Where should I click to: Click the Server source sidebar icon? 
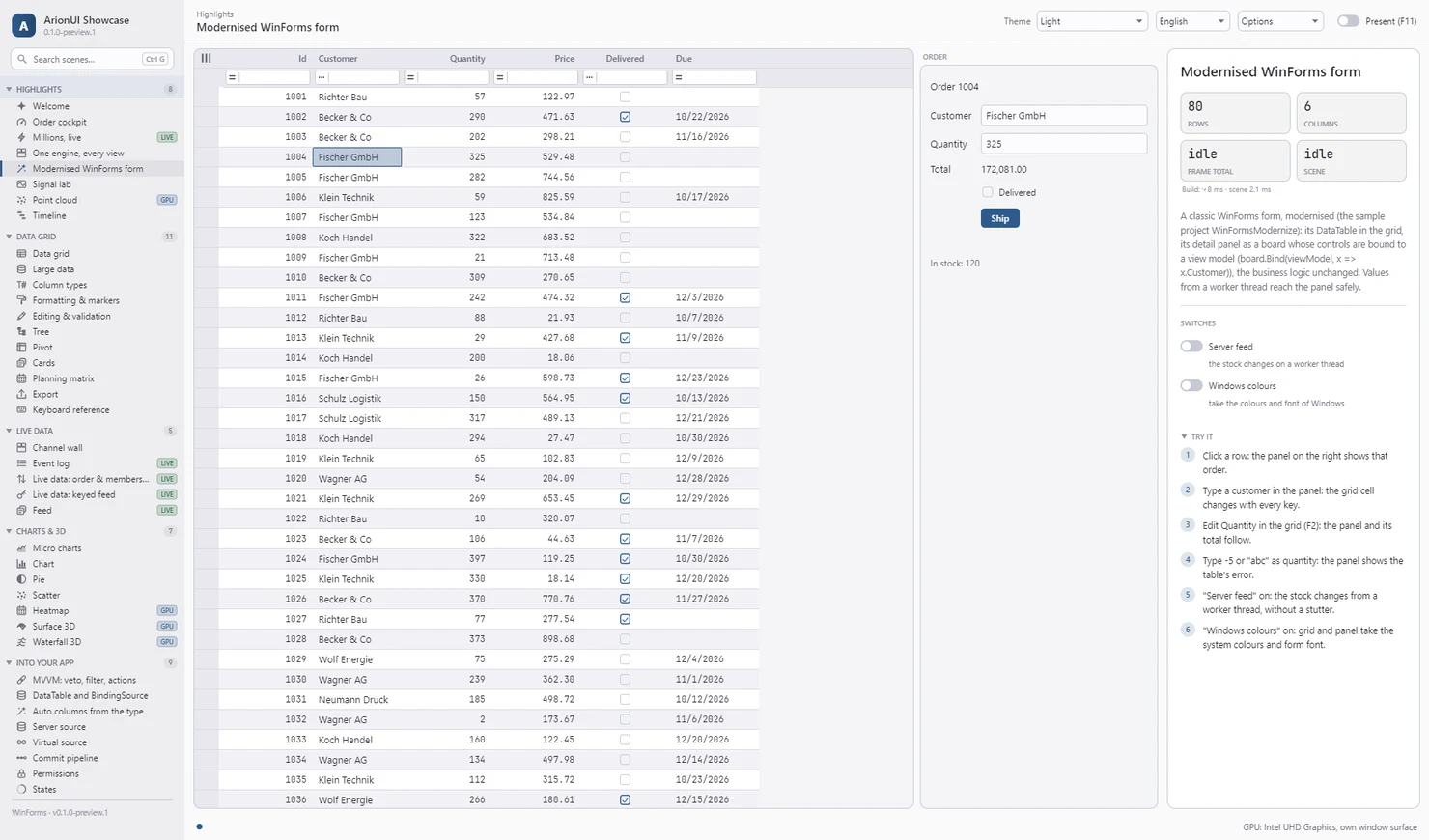point(21,727)
